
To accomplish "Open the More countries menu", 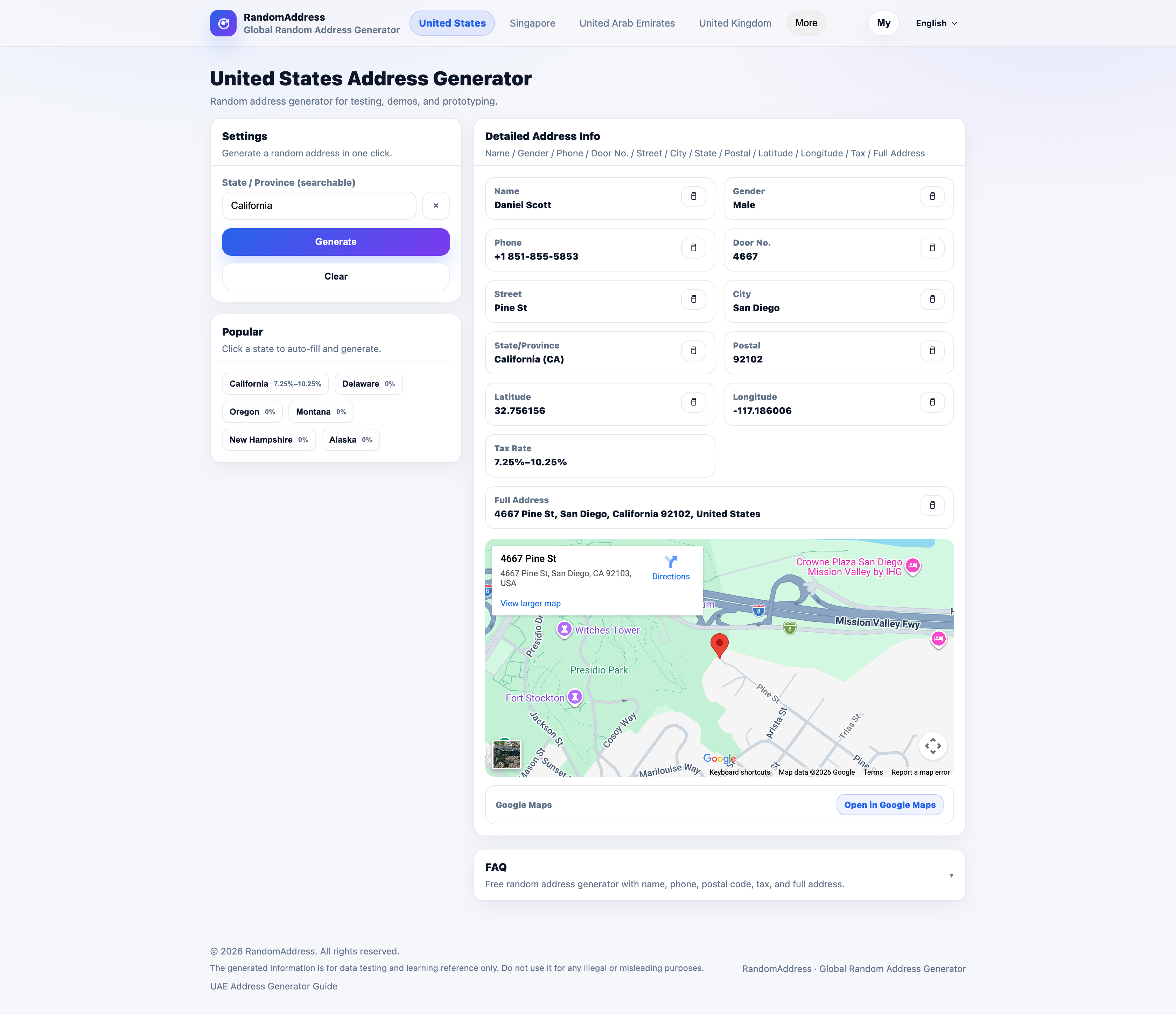I will click(x=805, y=23).
